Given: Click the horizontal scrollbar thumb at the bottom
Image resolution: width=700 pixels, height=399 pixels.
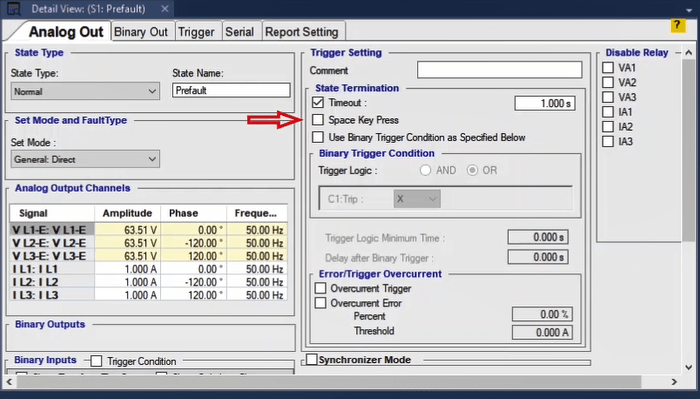Looking at the screenshot, I should point(329,382).
